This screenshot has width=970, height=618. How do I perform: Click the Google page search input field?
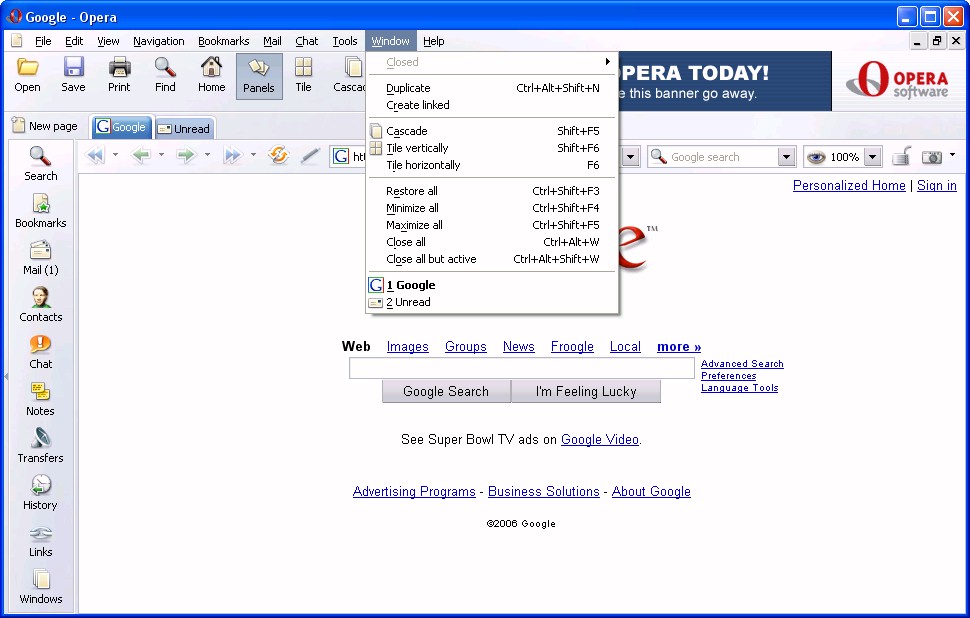pyautogui.click(x=521, y=368)
